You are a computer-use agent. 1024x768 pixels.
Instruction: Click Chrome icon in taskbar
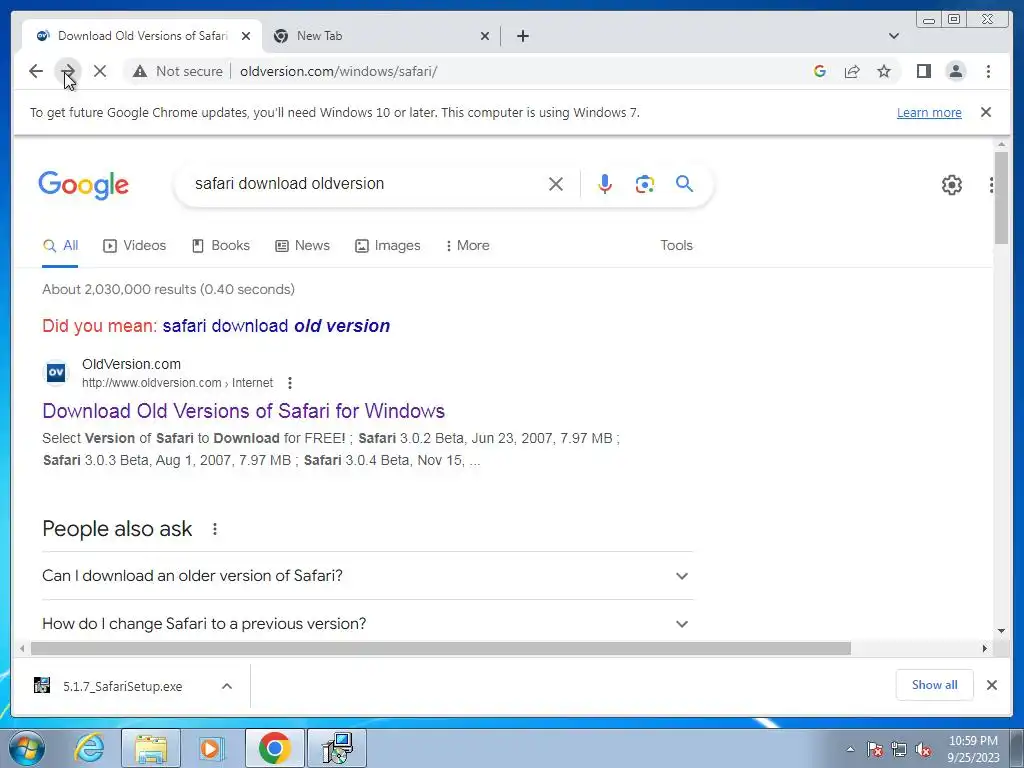(x=274, y=748)
